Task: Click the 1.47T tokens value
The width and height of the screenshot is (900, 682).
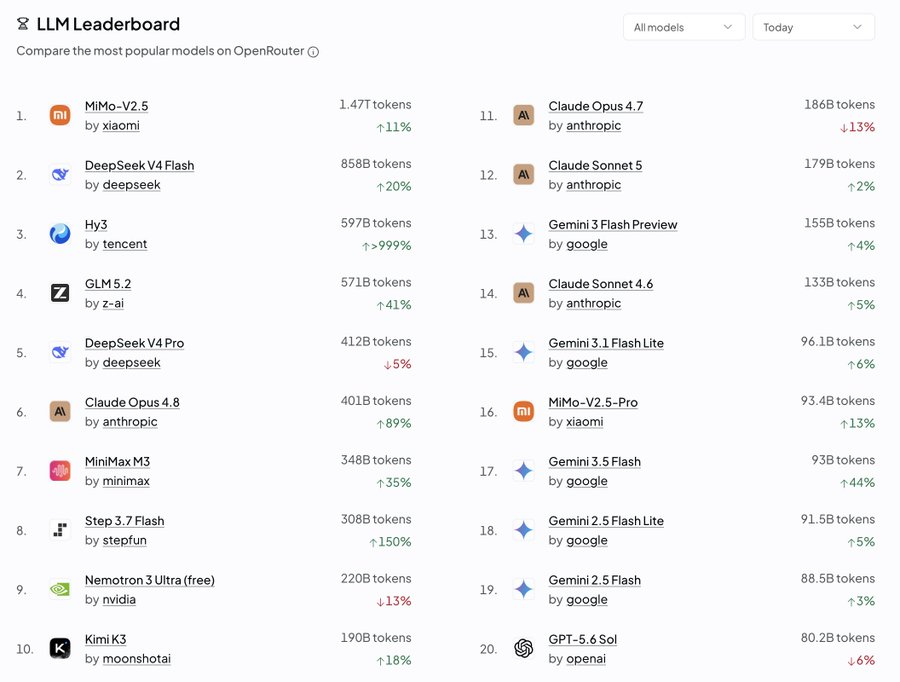Action: [375, 104]
